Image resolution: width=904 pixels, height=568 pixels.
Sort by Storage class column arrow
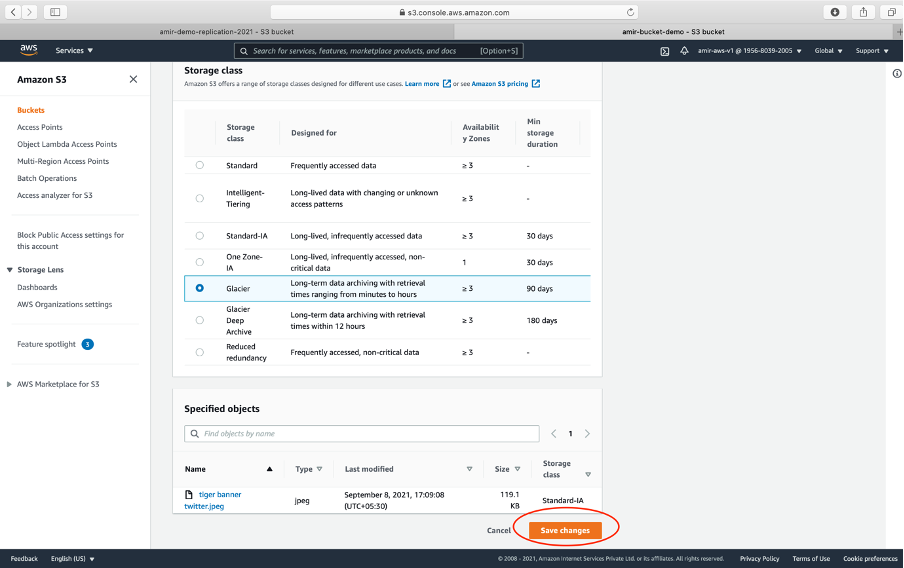[x=588, y=475]
